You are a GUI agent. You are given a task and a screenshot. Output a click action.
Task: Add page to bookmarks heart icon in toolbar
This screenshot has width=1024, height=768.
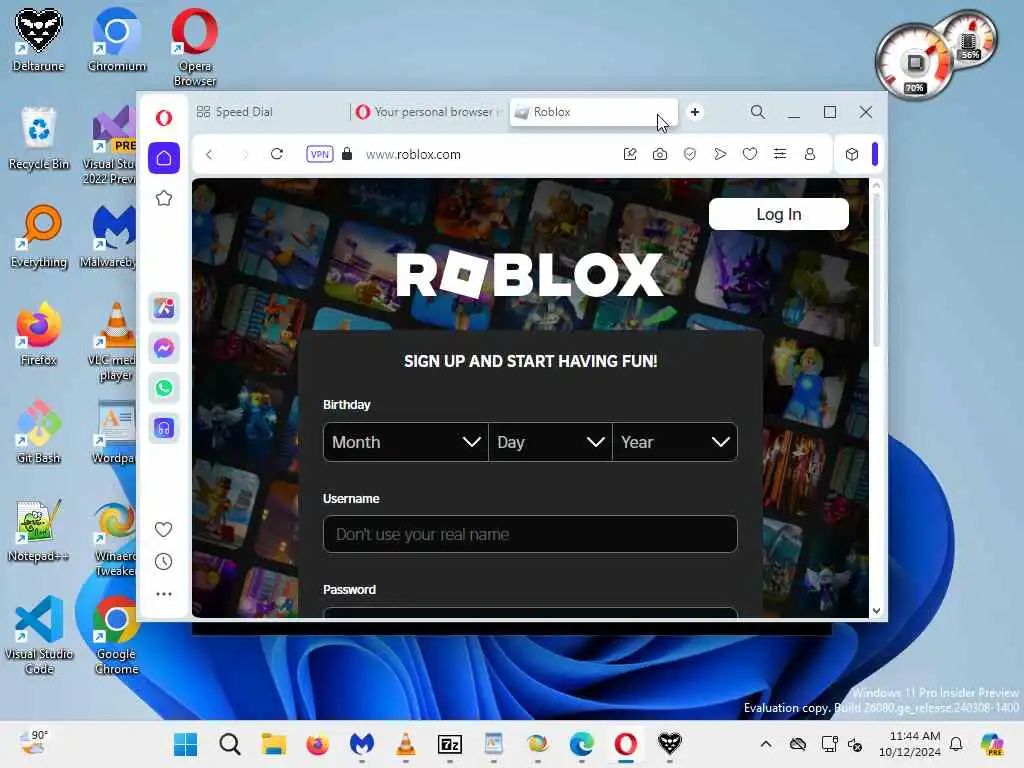click(x=750, y=154)
